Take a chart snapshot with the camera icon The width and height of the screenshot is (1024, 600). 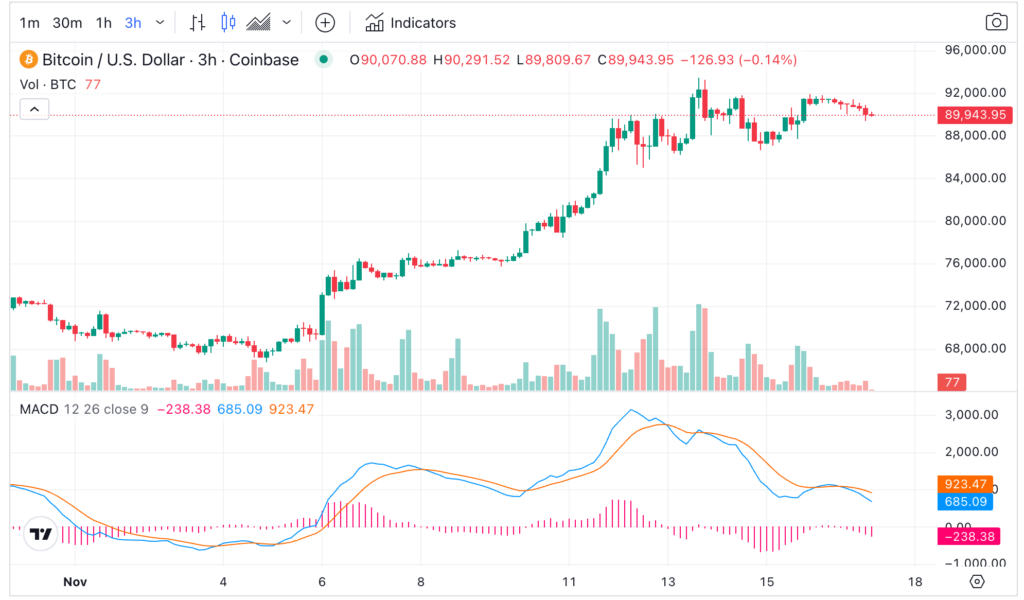tap(995, 22)
